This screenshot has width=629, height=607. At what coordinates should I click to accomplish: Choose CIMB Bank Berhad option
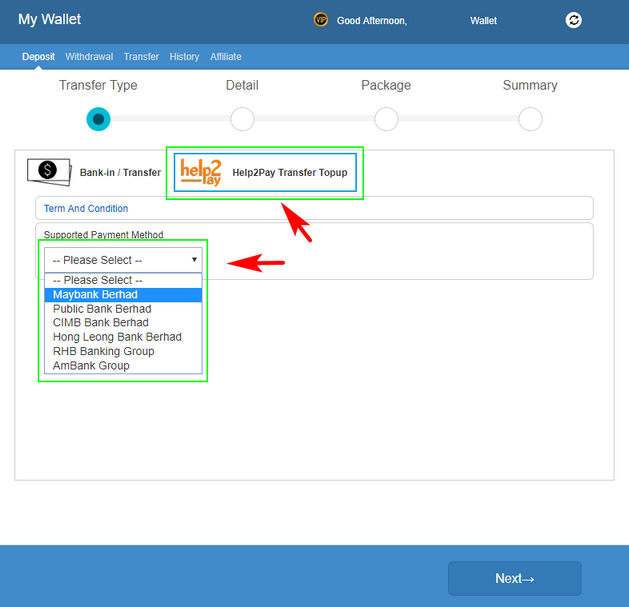tap(100, 323)
